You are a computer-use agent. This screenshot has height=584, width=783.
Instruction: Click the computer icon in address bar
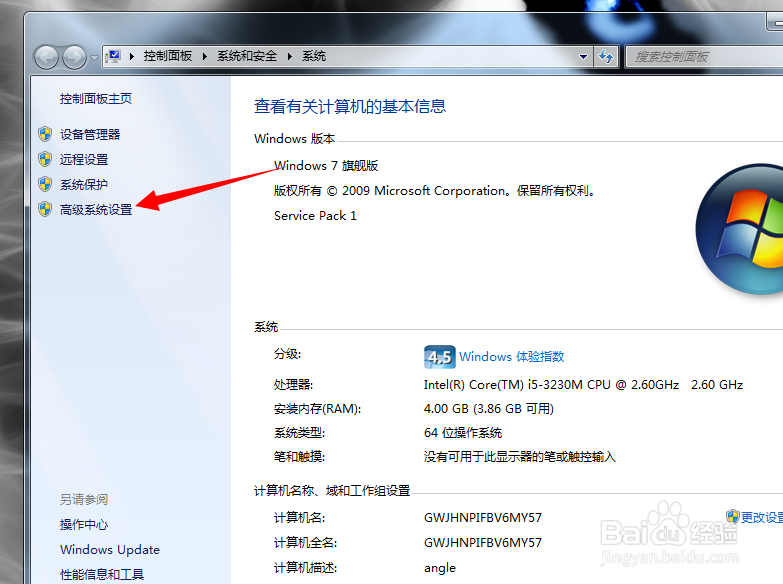[x=114, y=56]
